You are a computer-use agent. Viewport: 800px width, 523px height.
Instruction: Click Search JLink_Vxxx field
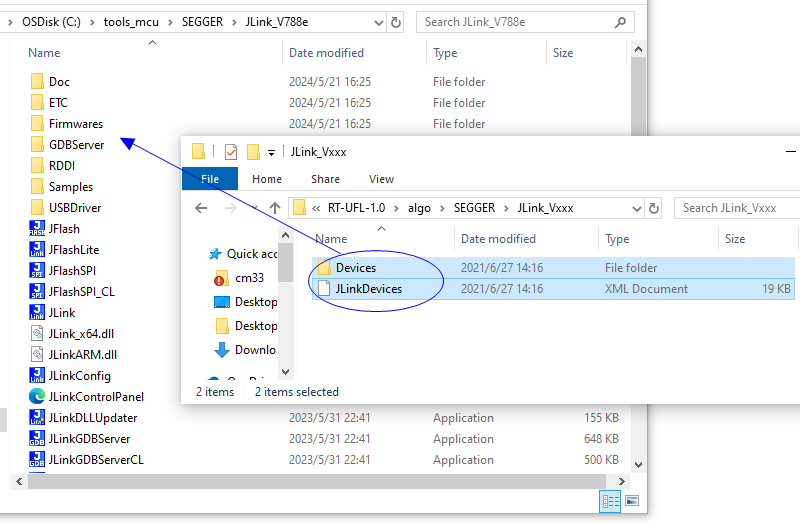tap(737, 208)
